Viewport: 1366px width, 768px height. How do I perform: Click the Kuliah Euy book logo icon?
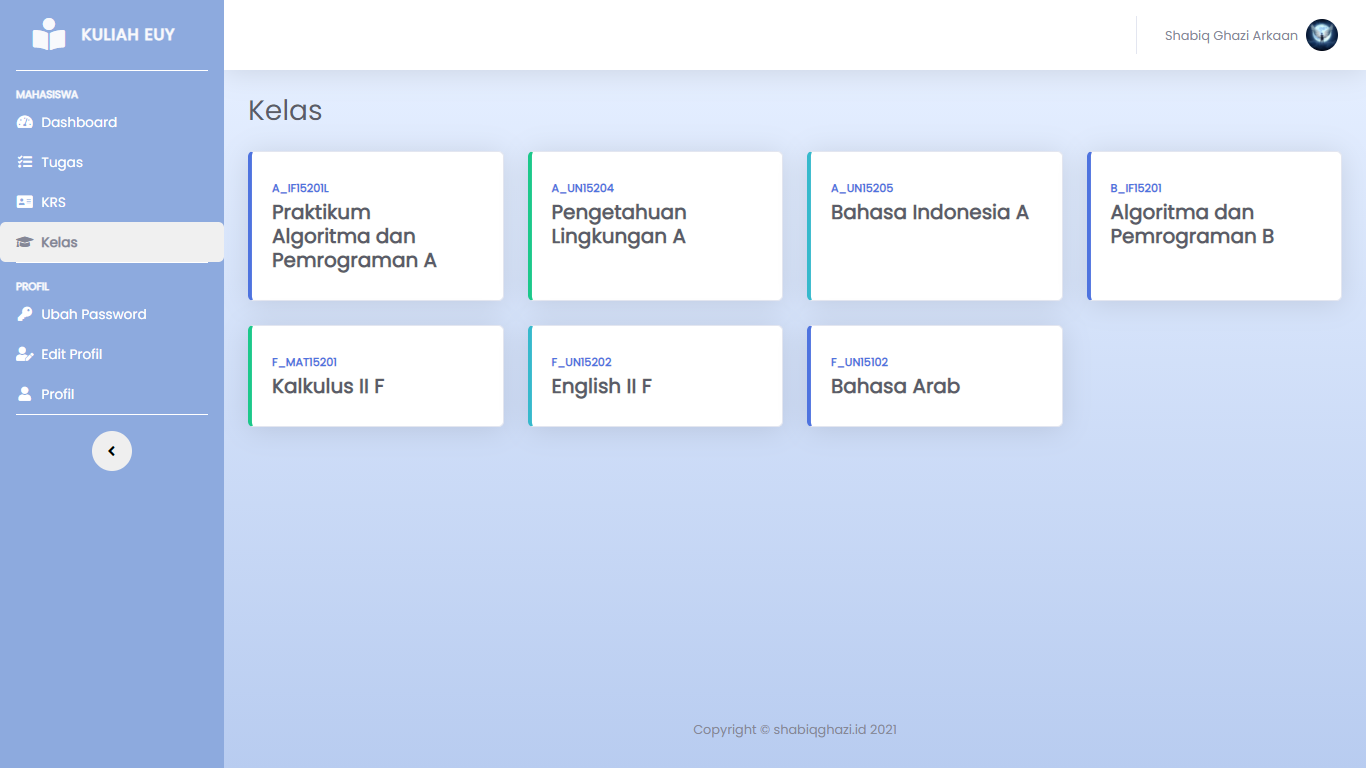48,35
